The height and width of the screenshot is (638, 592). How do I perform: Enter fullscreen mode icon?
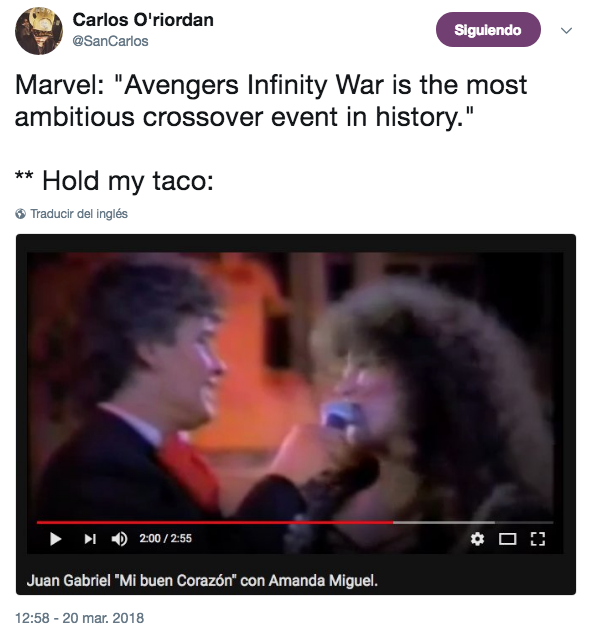click(x=537, y=539)
